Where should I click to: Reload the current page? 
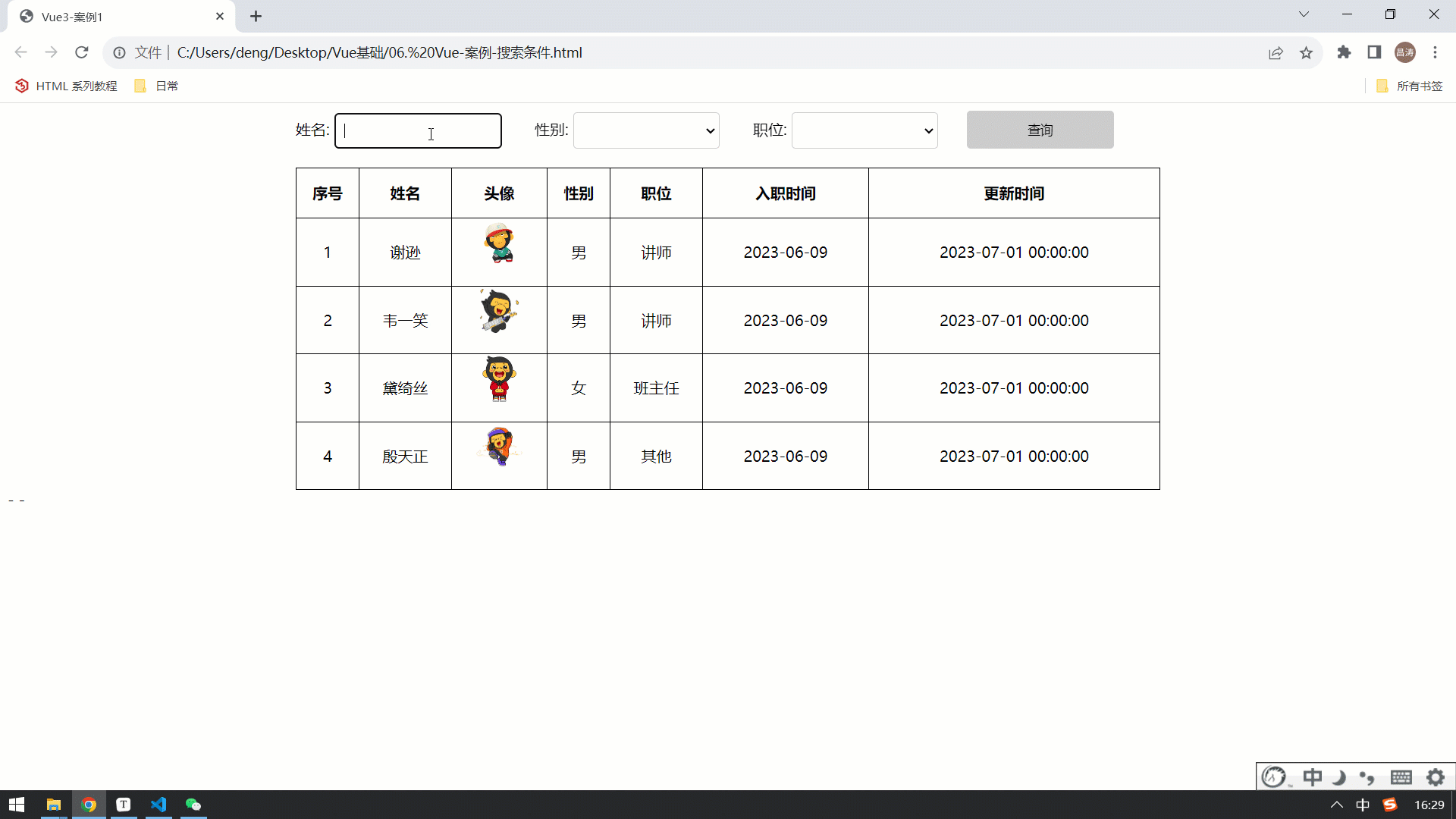point(82,52)
